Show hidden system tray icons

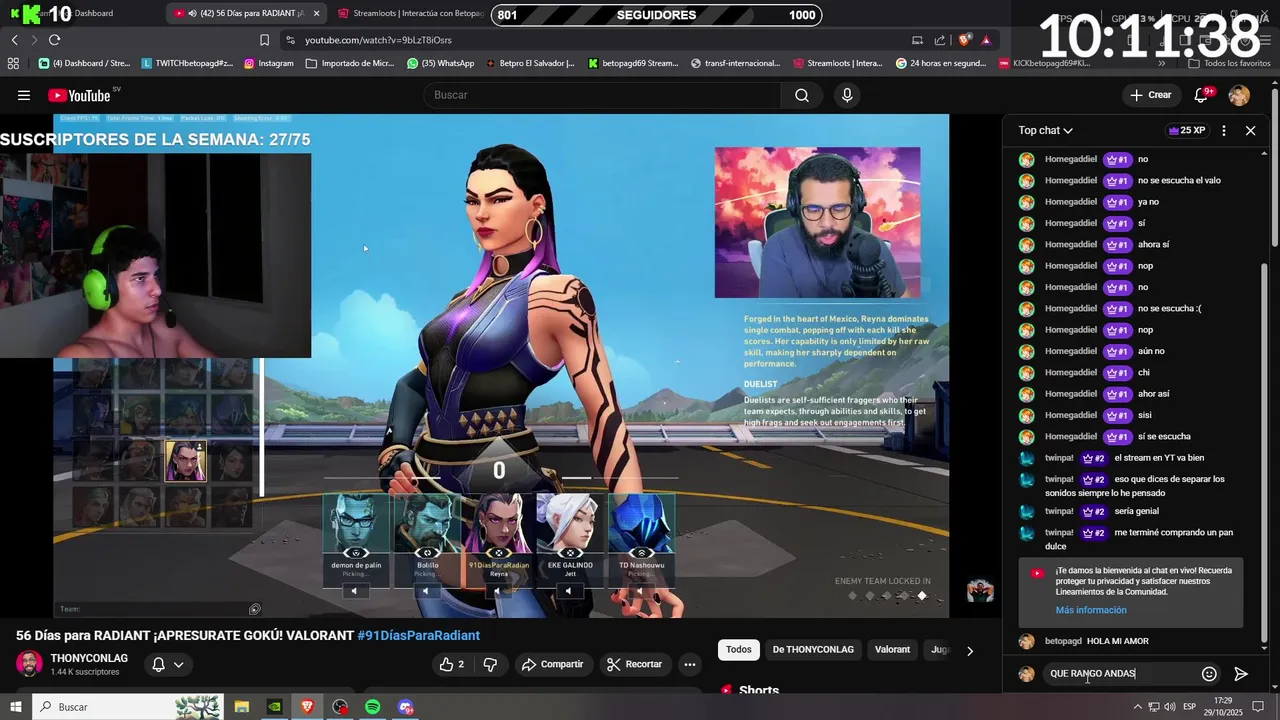tap(1138, 707)
